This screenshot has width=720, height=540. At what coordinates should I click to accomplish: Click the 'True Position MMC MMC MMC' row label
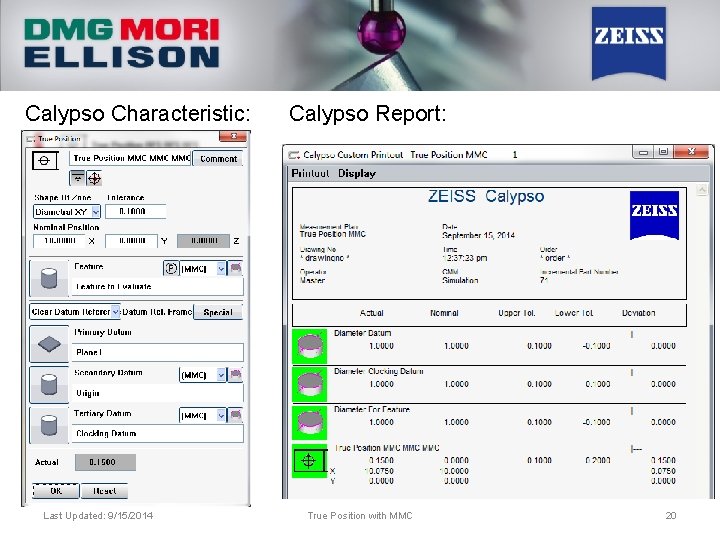pyautogui.click(x=387, y=448)
